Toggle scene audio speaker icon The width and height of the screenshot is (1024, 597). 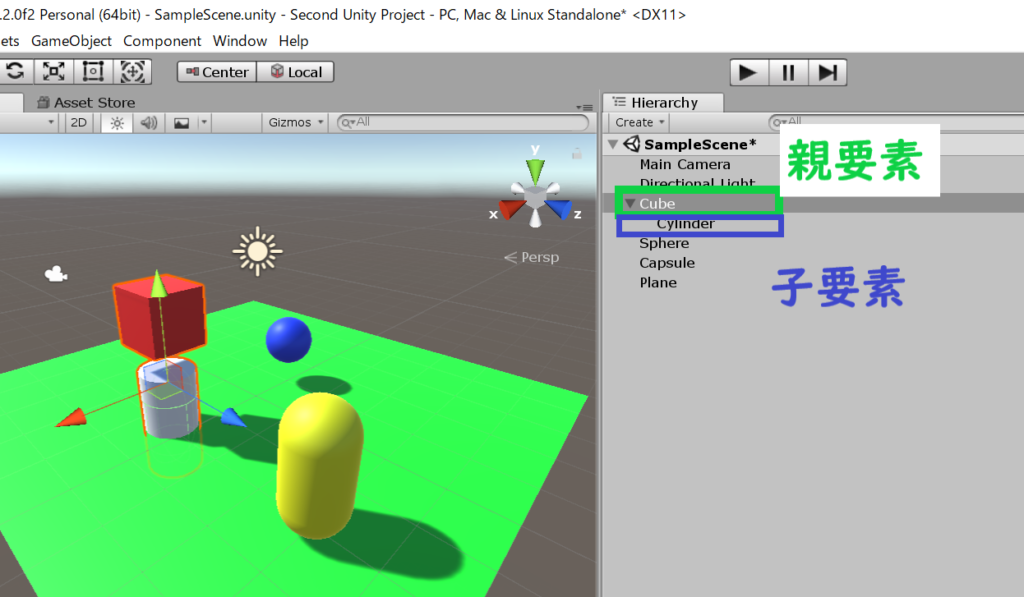(148, 123)
